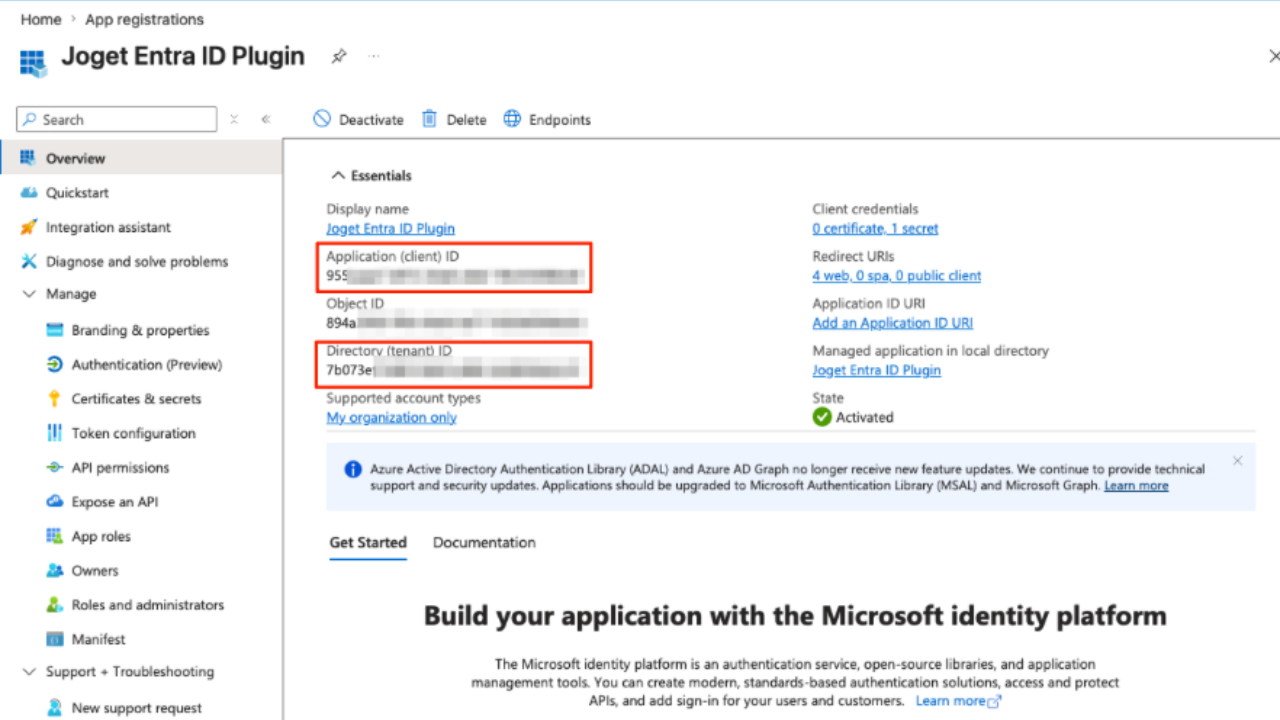Open Endpoints from the toolbar

[x=547, y=119]
